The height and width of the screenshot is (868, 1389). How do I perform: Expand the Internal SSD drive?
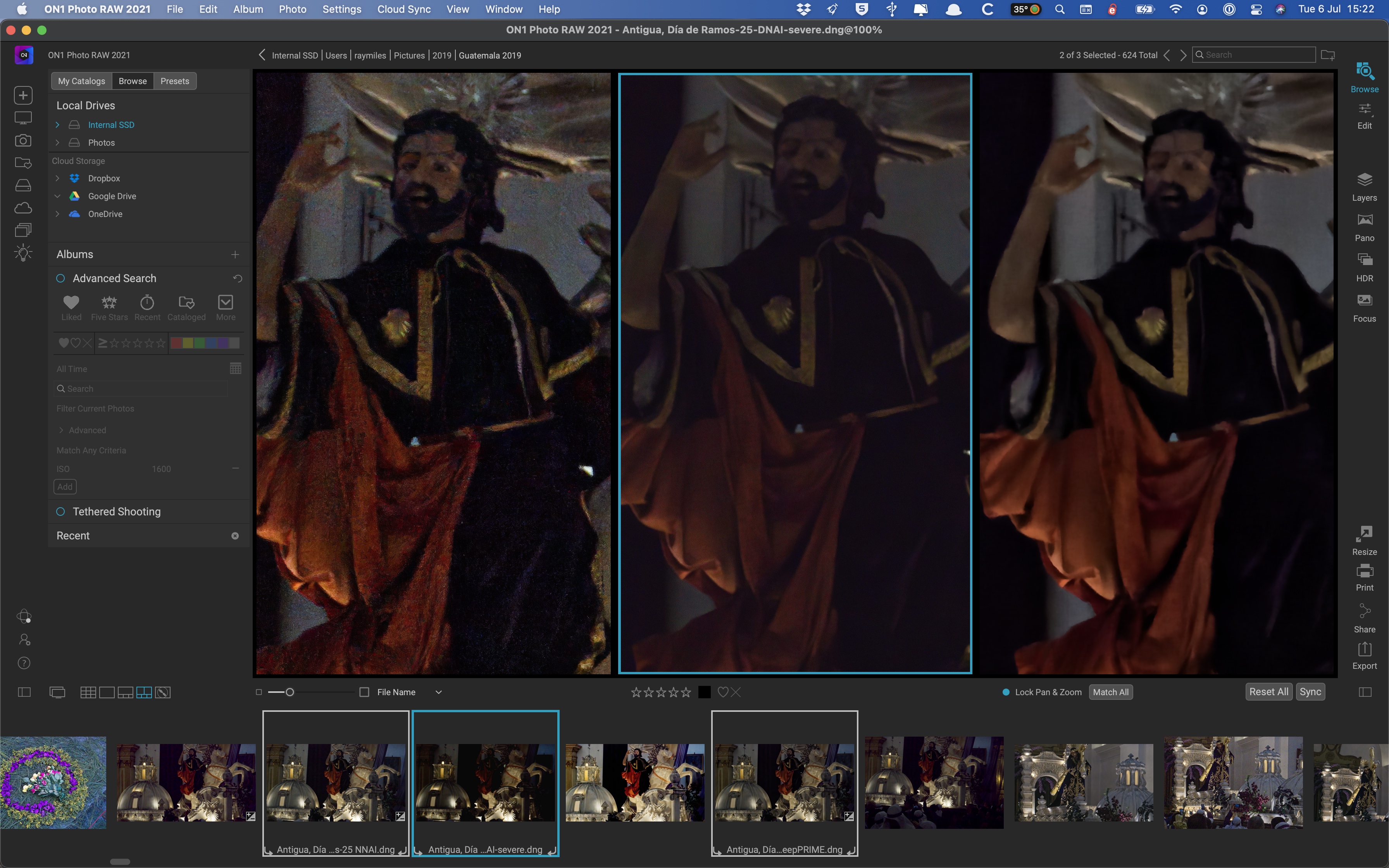click(57, 124)
